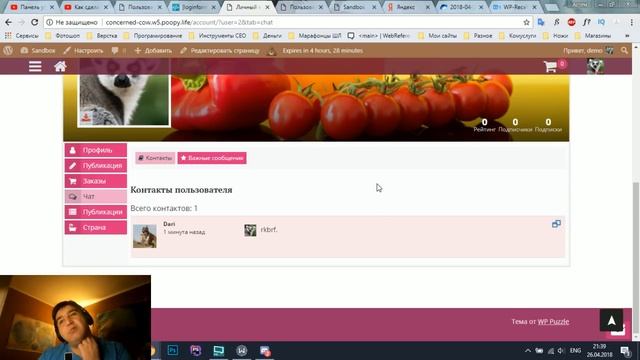
Task: Click avatar upload icon on profile photo
Action: pyautogui.click(x=86, y=118)
